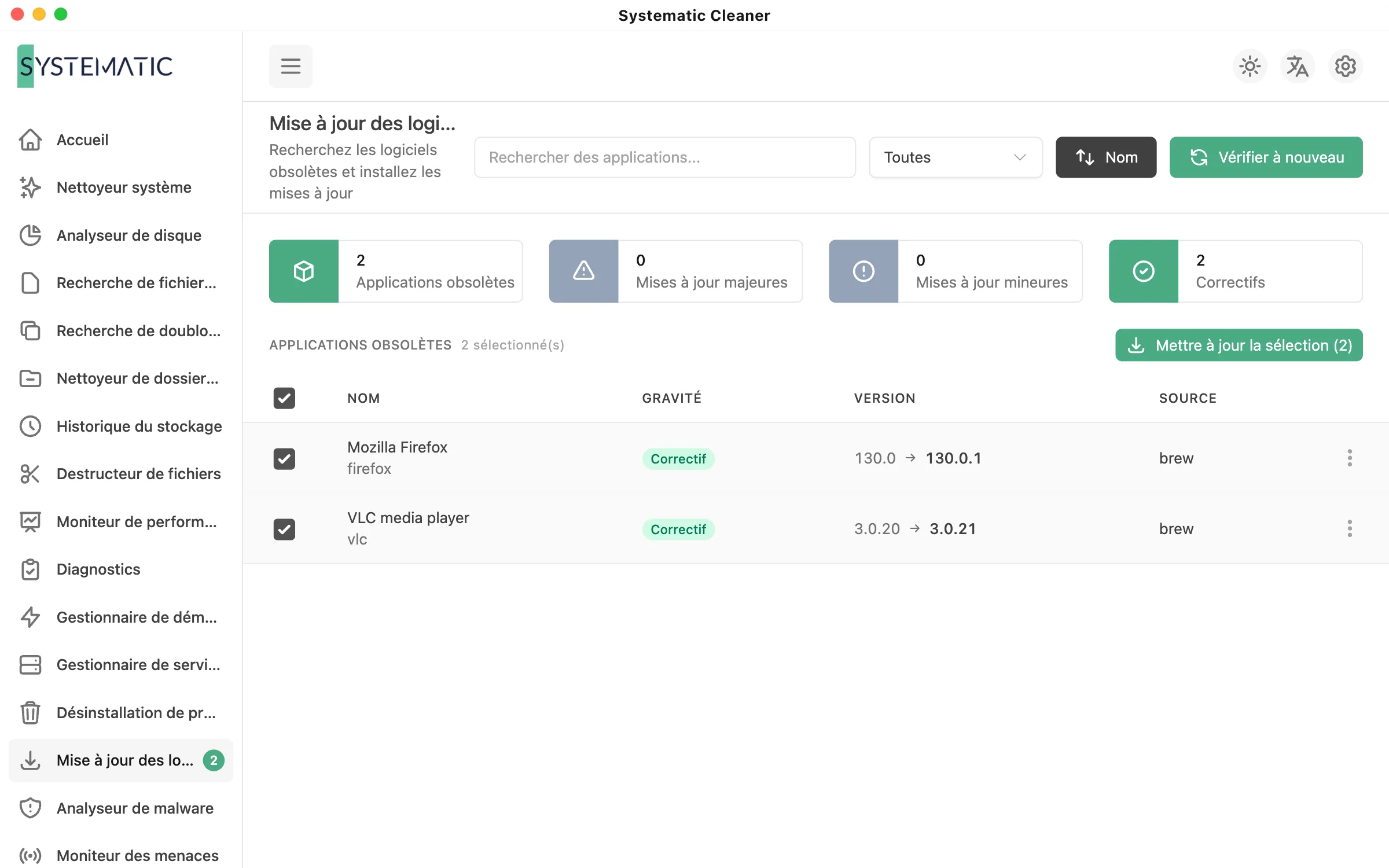1389x868 pixels.
Task: Open the three-dot menu for VLC media player
Action: (x=1350, y=528)
